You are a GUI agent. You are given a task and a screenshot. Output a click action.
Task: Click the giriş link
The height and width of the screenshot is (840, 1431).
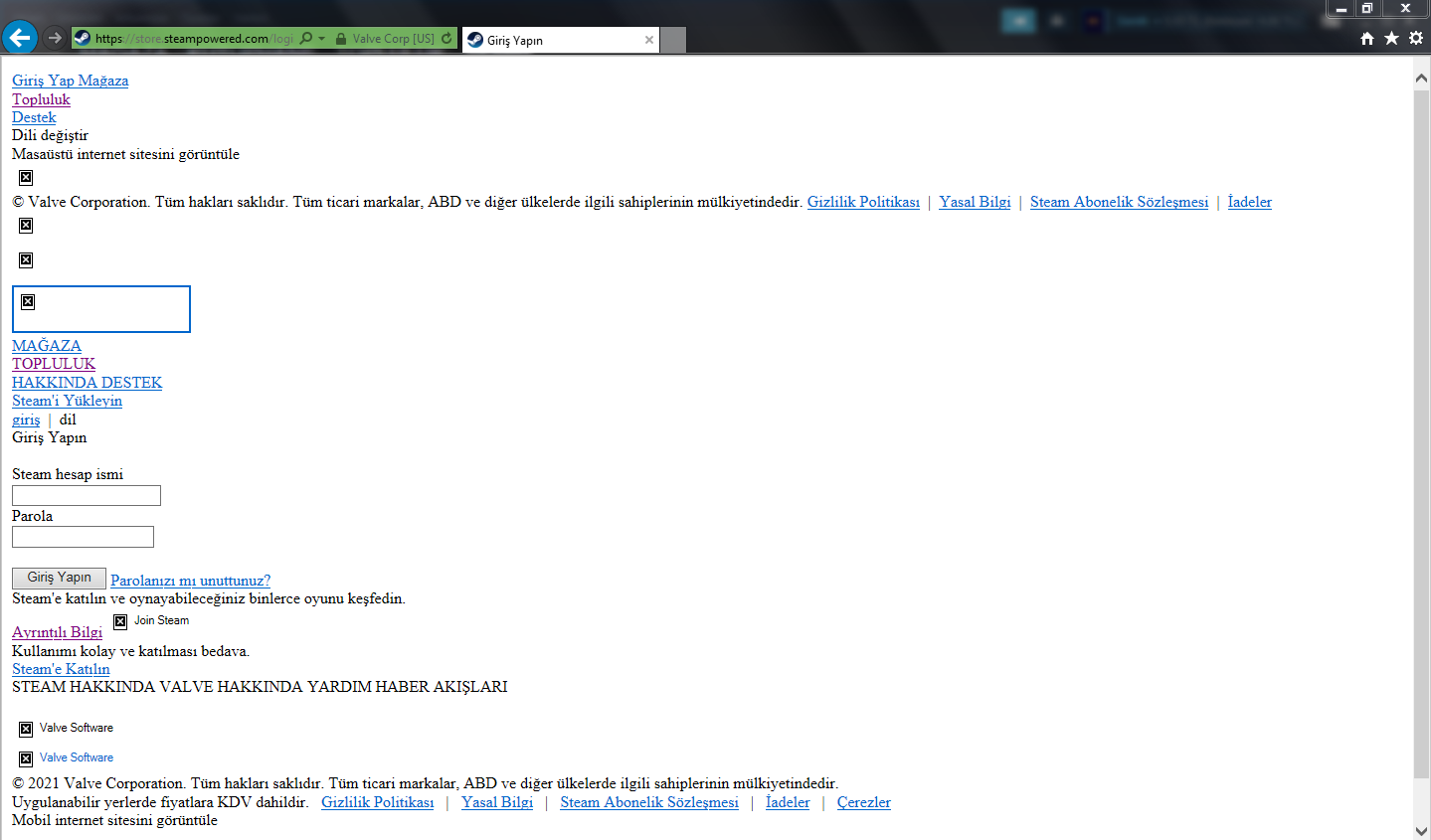pos(26,420)
